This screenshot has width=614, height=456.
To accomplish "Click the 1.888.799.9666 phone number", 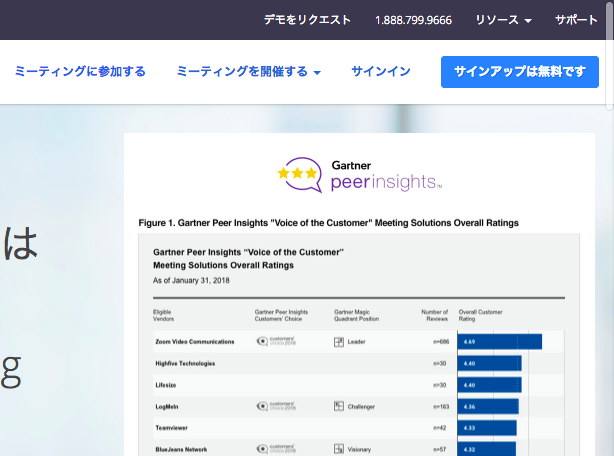I will (413, 20).
